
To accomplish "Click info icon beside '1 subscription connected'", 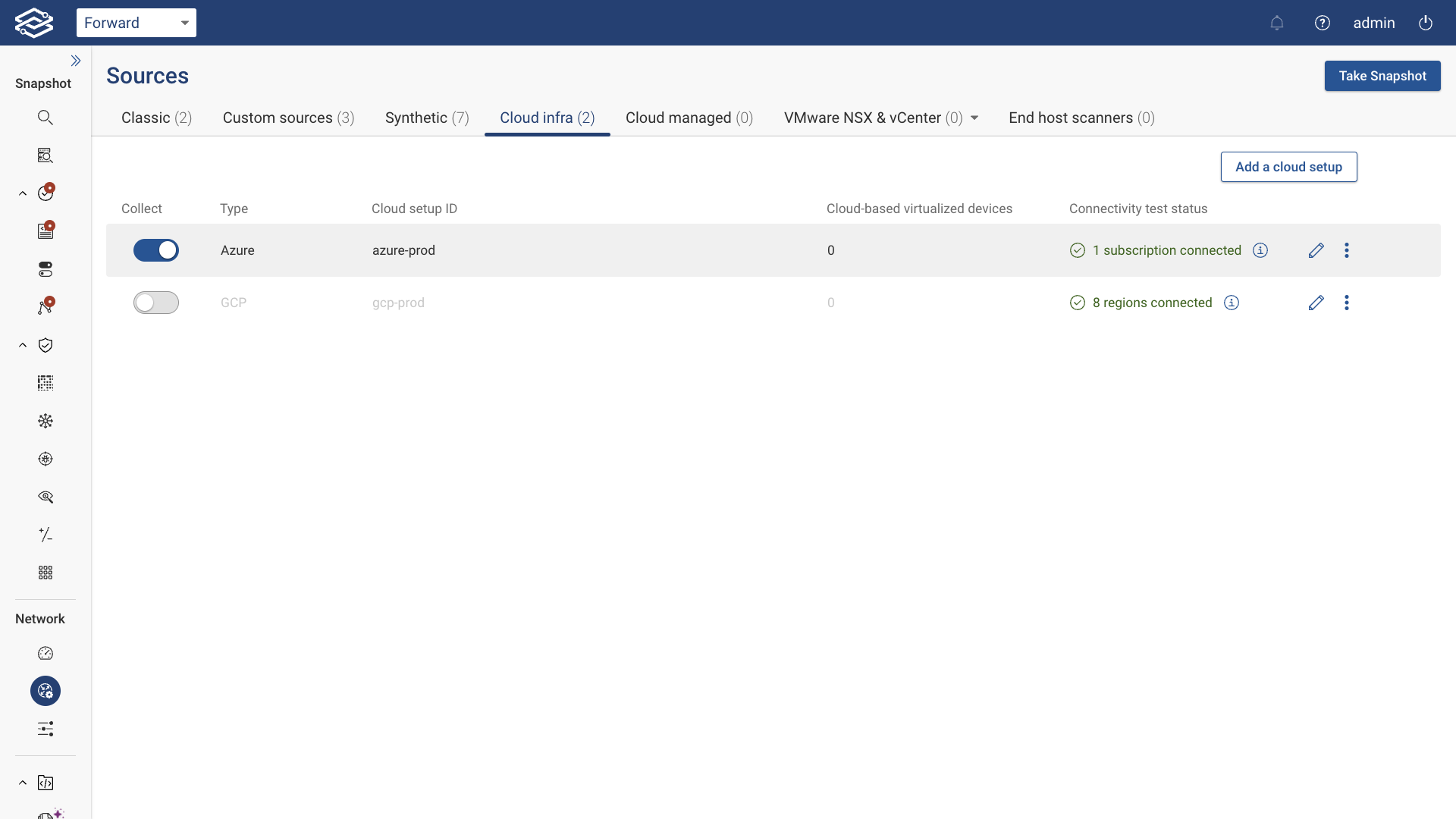I will 1260,250.
